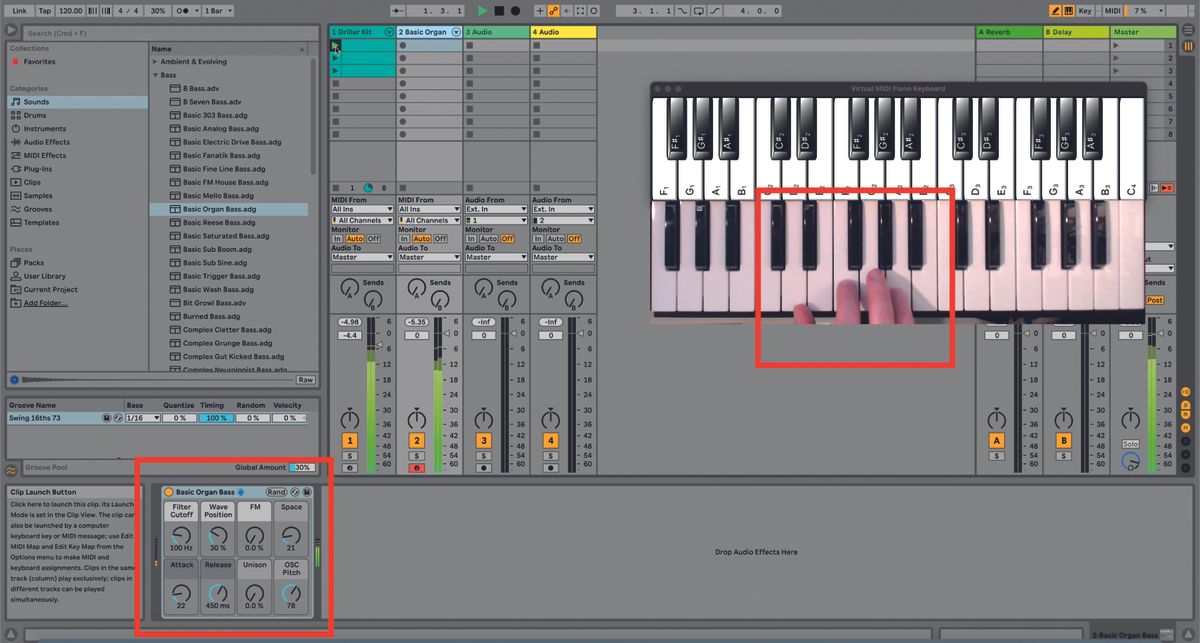This screenshot has width=1200, height=643.
Task: Set track 3 Monitor to In
Action: pos(470,239)
